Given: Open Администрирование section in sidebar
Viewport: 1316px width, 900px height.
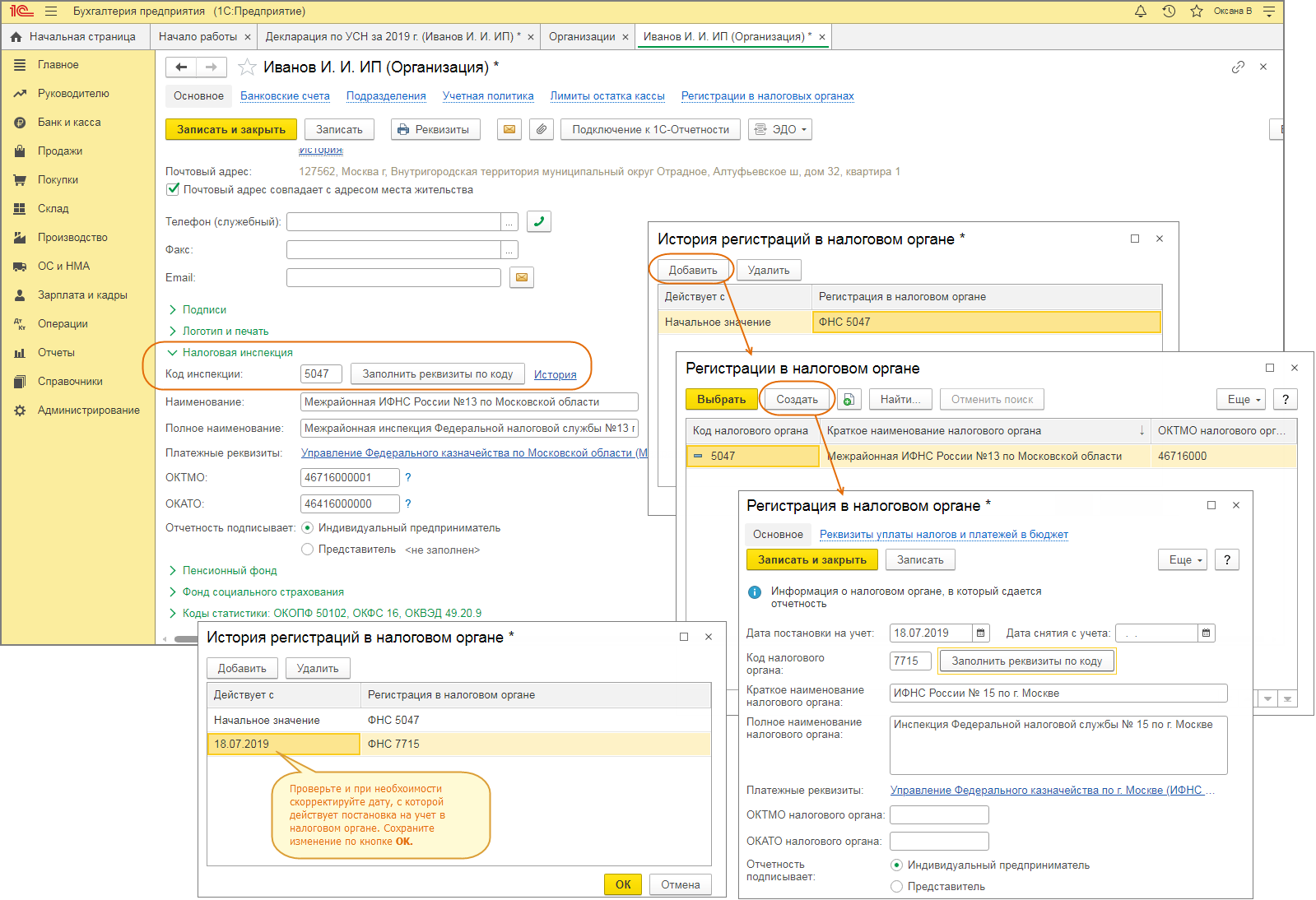Looking at the screenshot, I should click(x=88, y=411).
